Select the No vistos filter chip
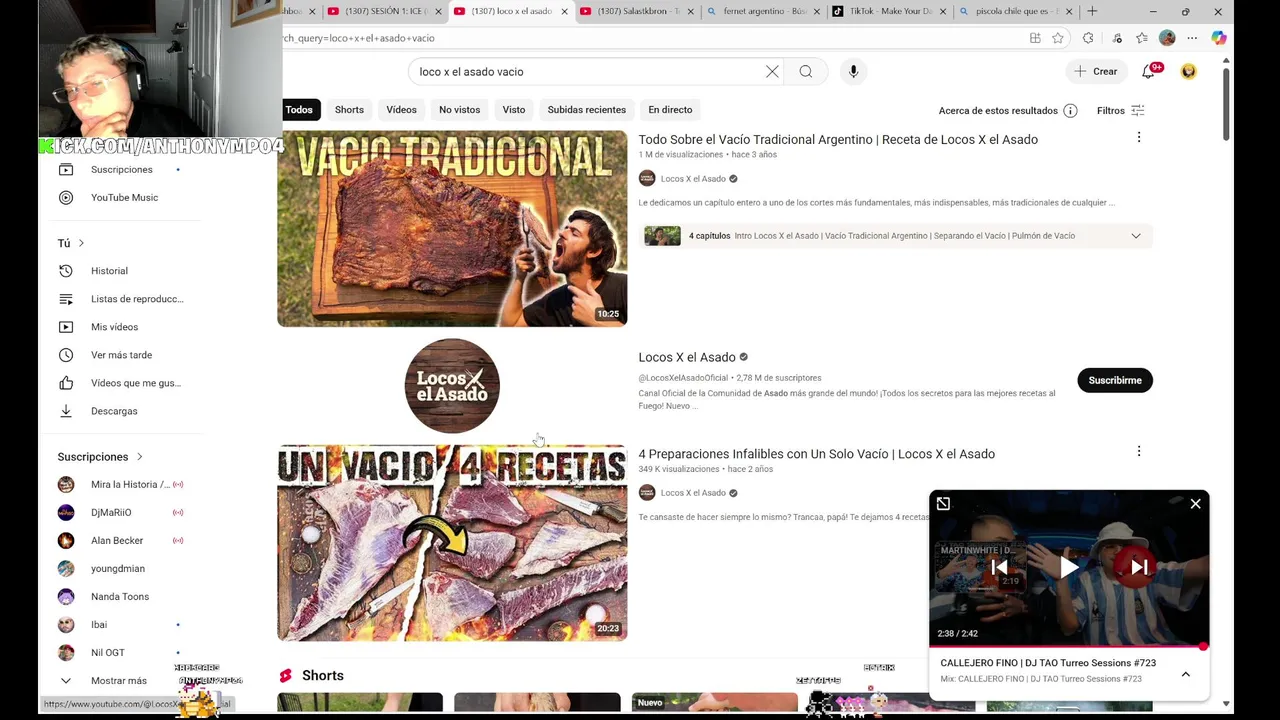 459,110
